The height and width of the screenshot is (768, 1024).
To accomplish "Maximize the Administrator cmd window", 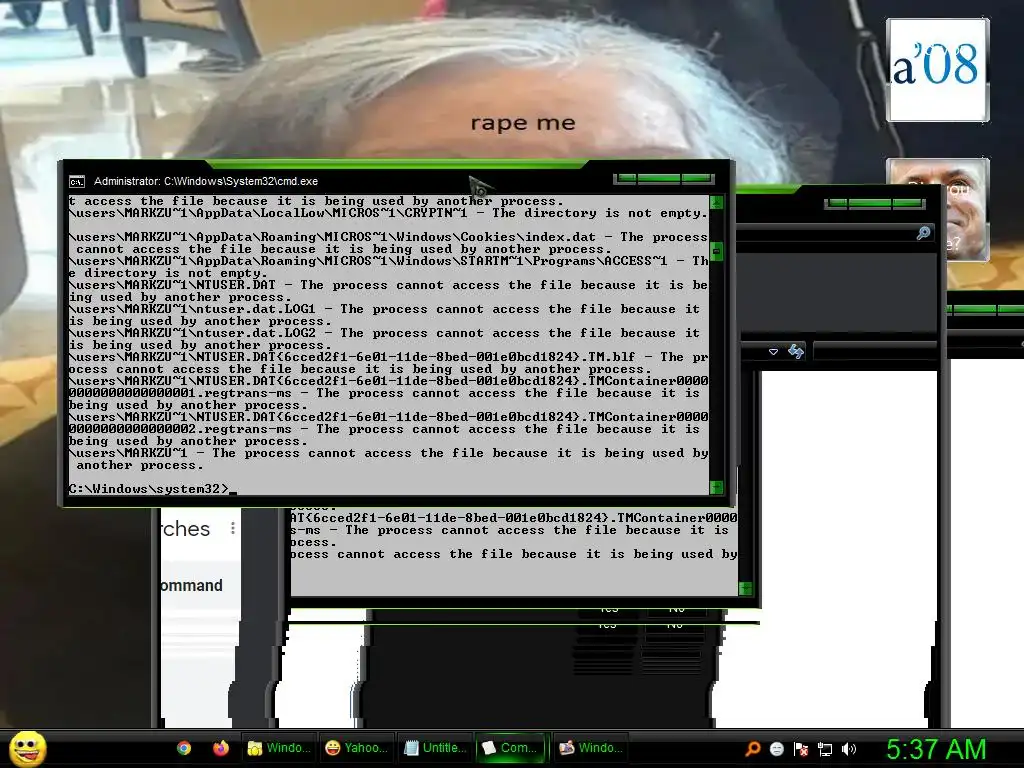I will click(x=658, y=178).
